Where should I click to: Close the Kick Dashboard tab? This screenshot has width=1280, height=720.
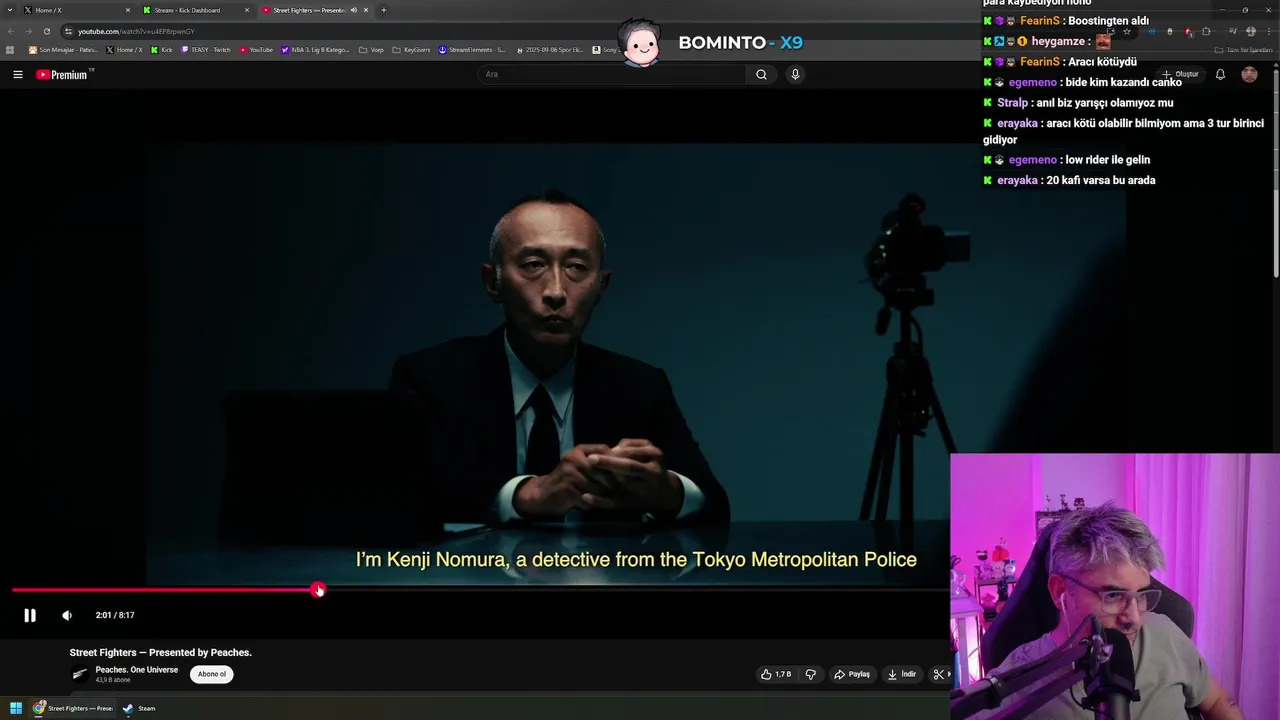(247, 10)
